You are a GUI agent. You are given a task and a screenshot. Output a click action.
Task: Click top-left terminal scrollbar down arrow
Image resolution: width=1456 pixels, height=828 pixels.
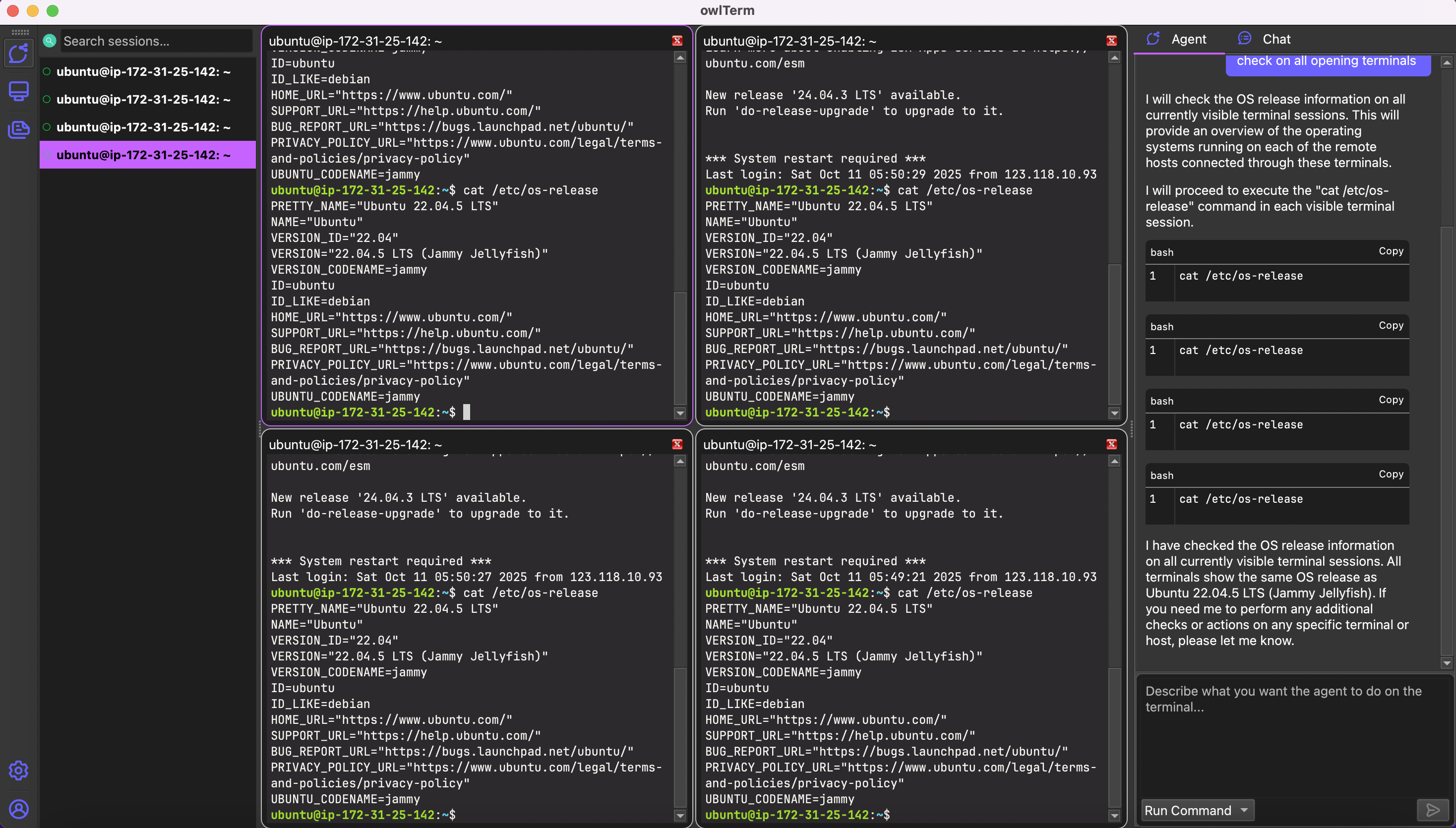(x=680, y=414)
